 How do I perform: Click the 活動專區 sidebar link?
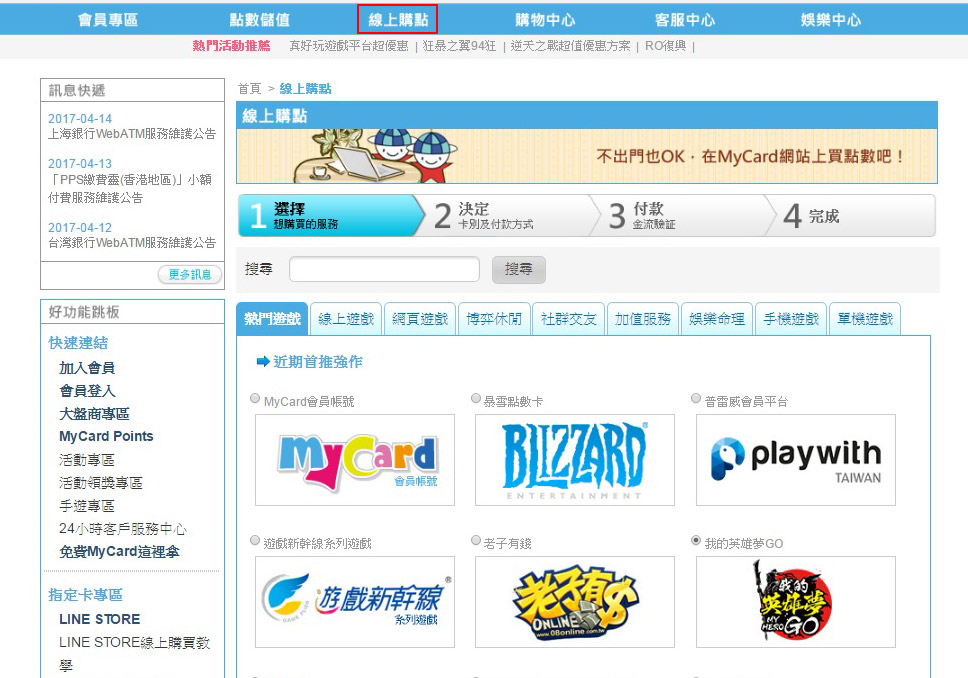[x=87, y=459]
